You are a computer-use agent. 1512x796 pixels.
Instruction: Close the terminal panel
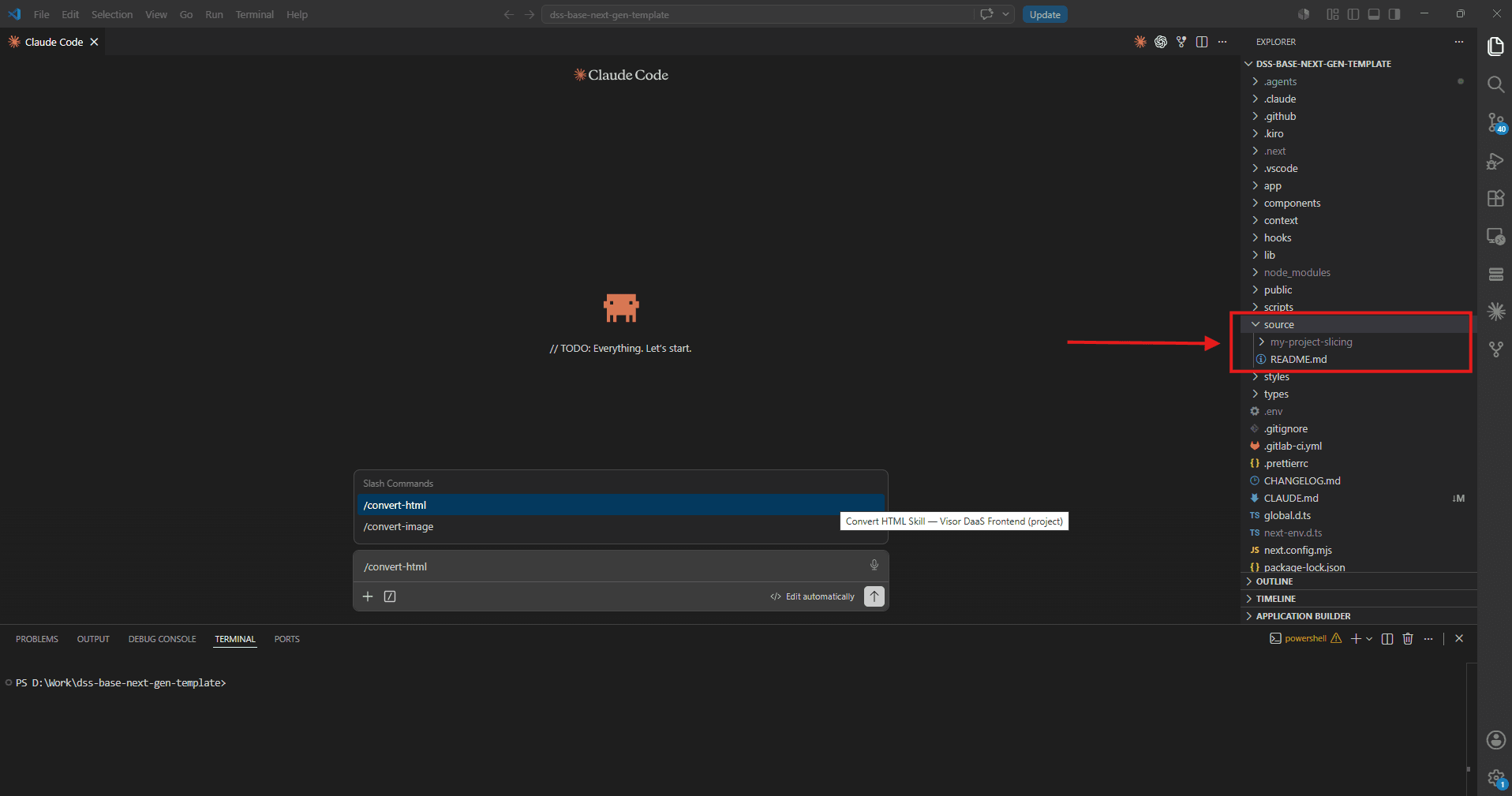(x=1459, y=639)
